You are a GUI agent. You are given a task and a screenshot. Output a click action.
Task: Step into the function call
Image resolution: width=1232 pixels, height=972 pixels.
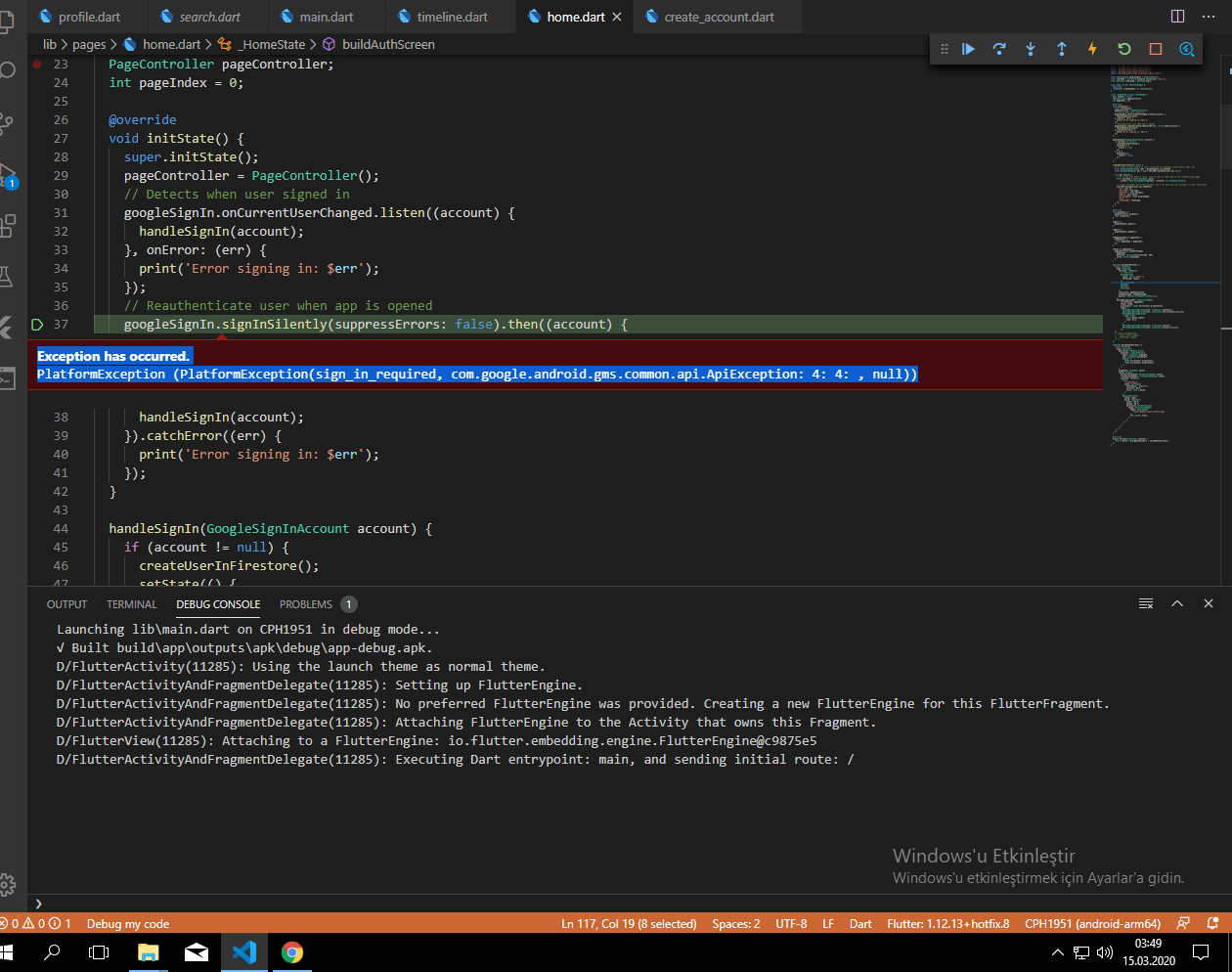tap(1031, 49)
